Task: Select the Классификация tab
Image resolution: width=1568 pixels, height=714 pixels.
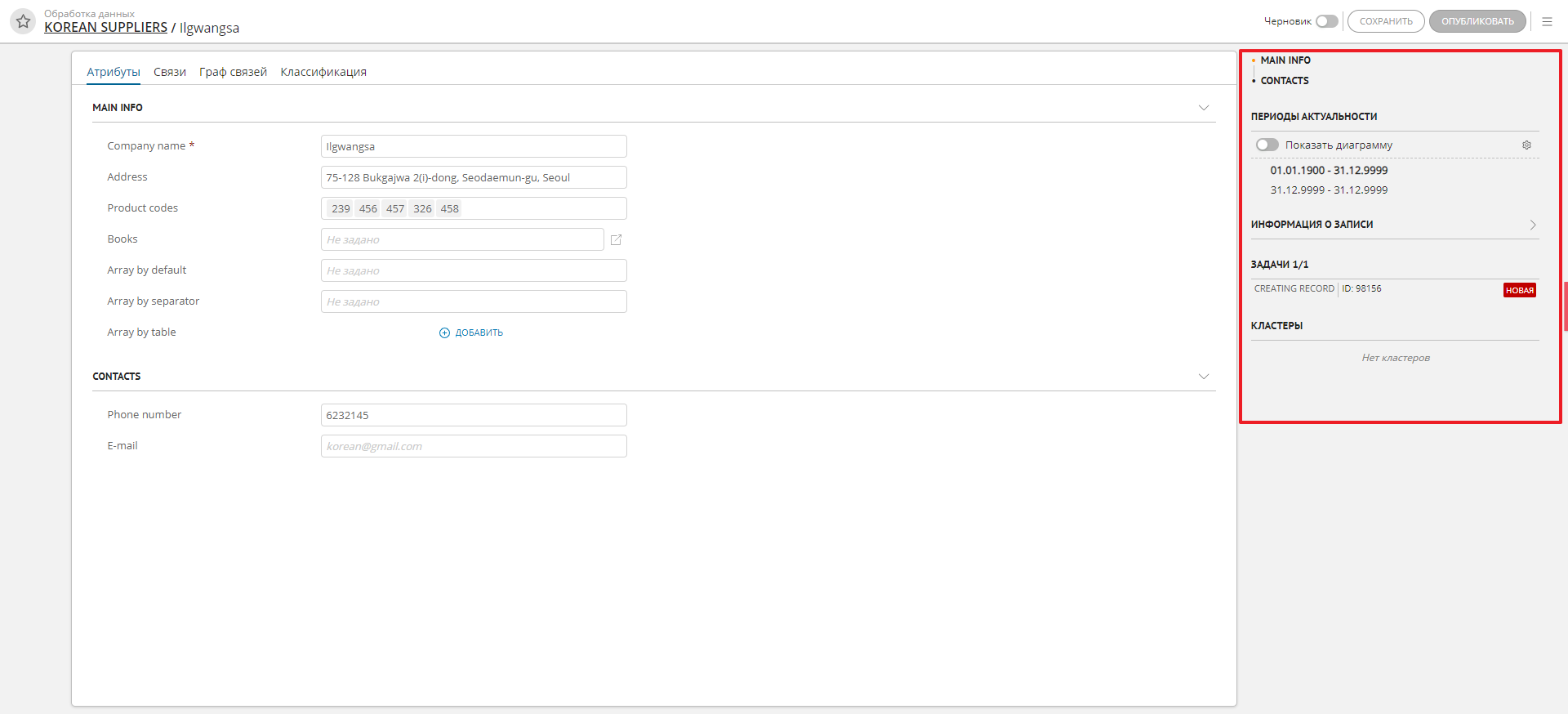Action: click(323, 72)
